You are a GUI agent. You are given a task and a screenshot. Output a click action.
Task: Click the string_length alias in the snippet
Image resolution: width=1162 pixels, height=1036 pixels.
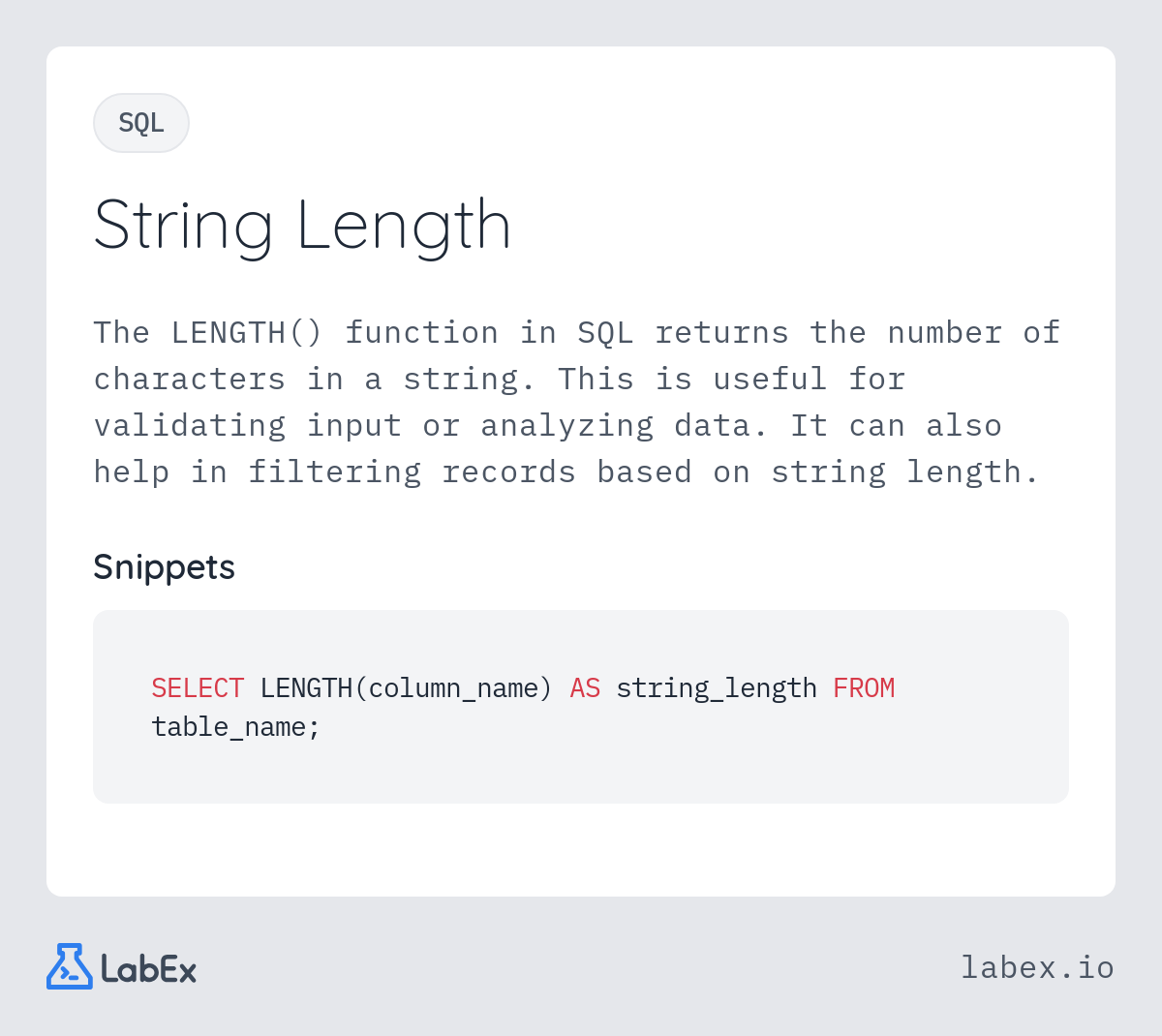pos(717,688)
